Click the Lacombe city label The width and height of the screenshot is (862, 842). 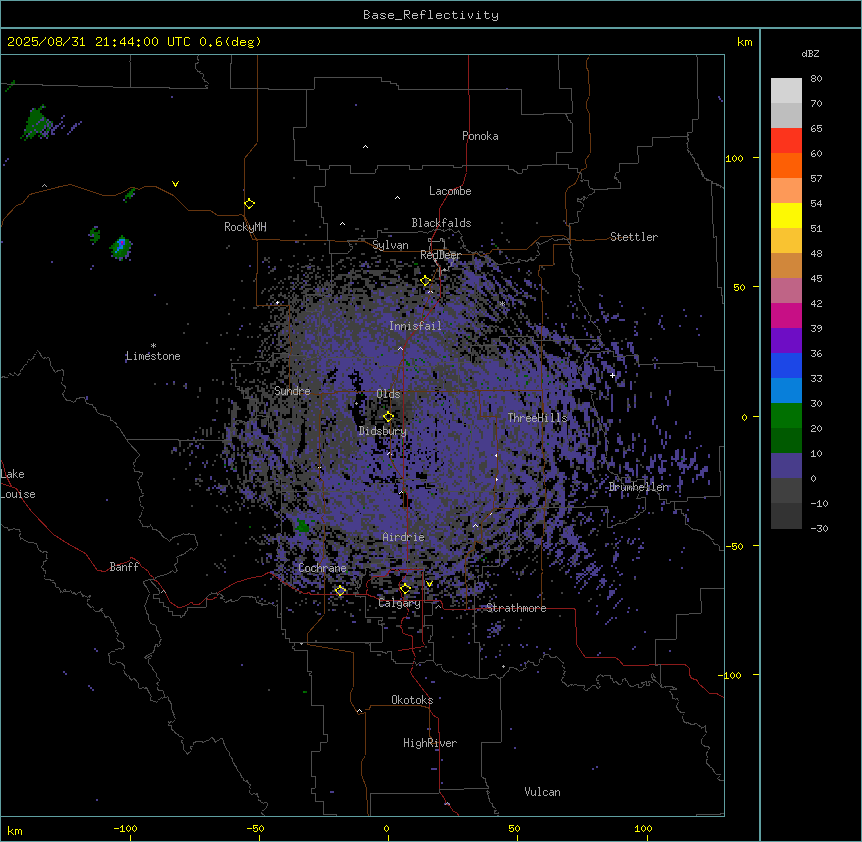click(450, 191)
